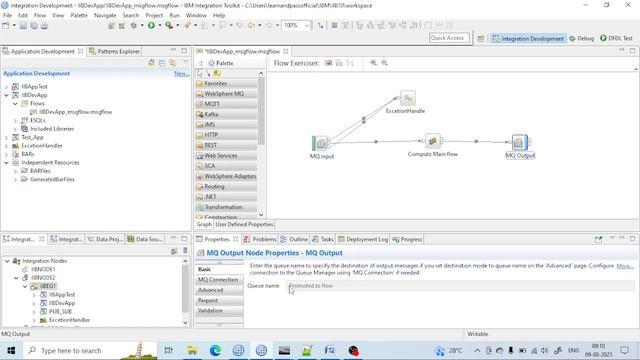Click the Print toolbar icon

tap(44, 26)
